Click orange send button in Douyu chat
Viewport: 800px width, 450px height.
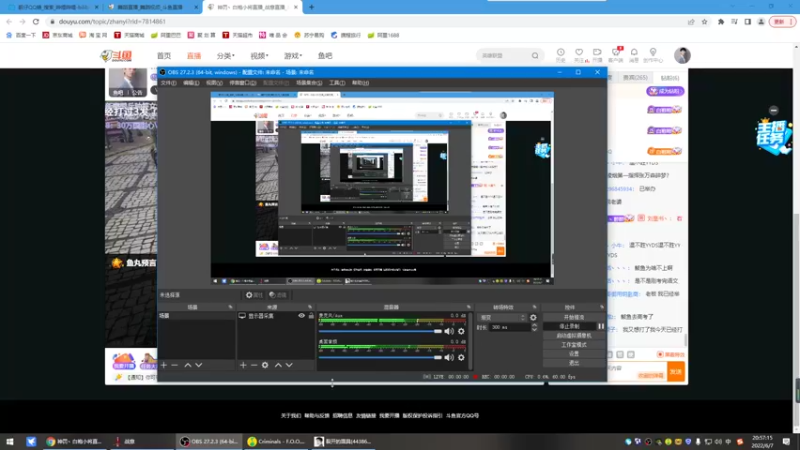[x=676, y=371]
